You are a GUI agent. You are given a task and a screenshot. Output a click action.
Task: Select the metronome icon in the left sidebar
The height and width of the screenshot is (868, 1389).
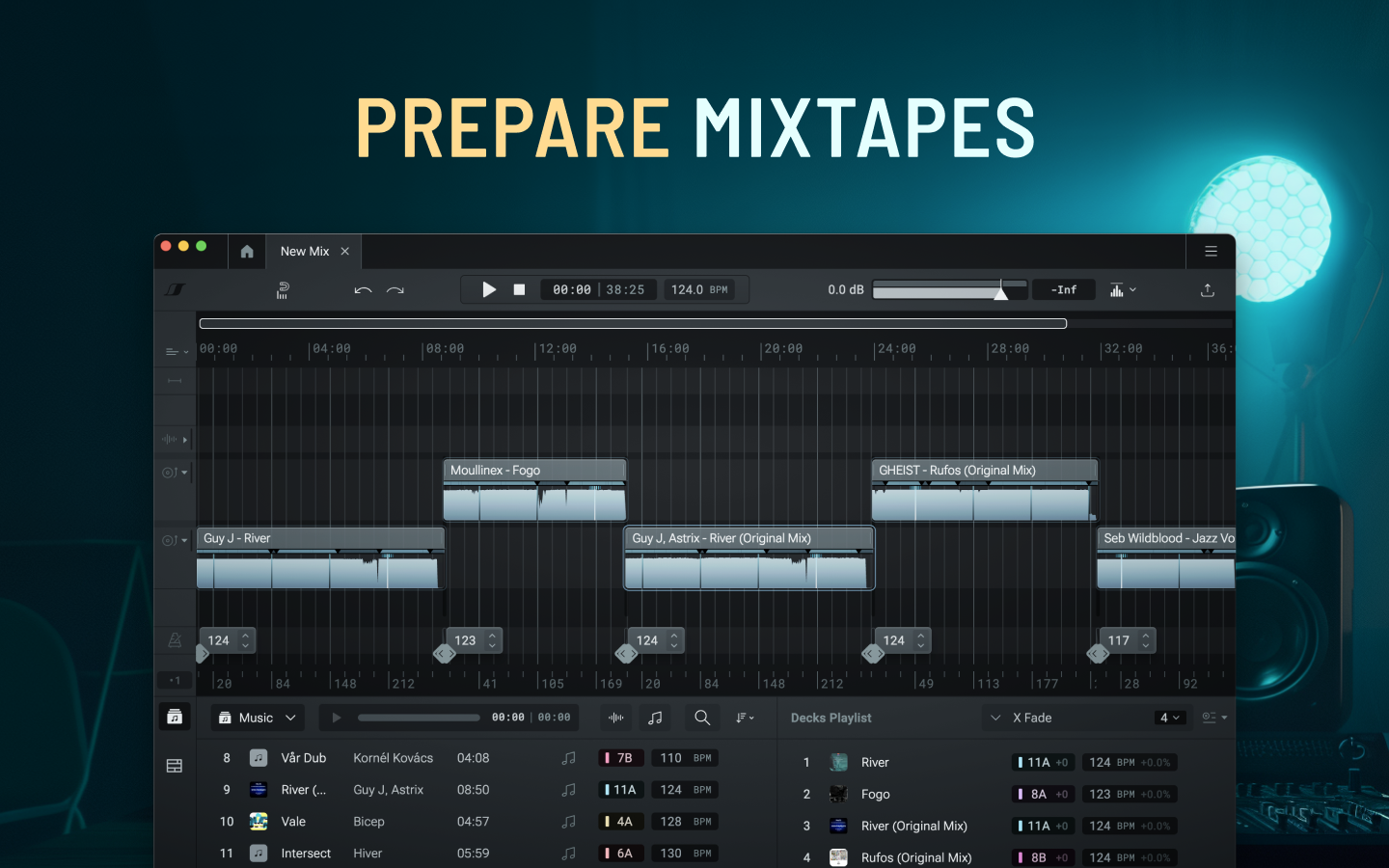(175, 639)
